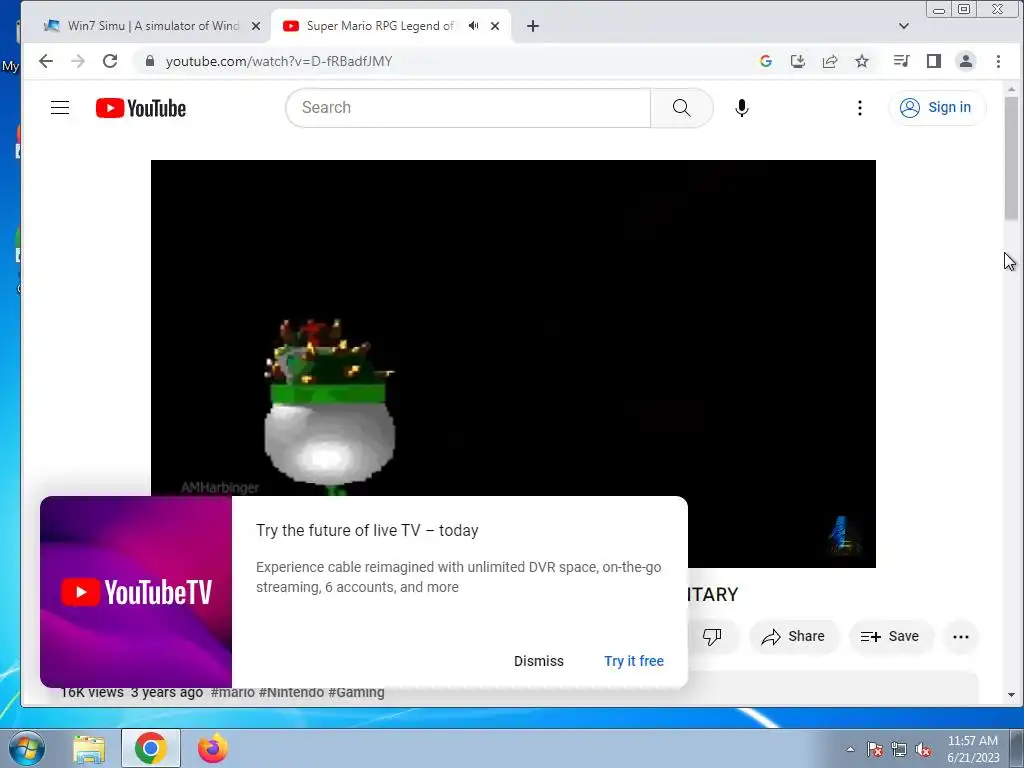
Task: Click the forward navigation arrow
Action: (78, 61)
